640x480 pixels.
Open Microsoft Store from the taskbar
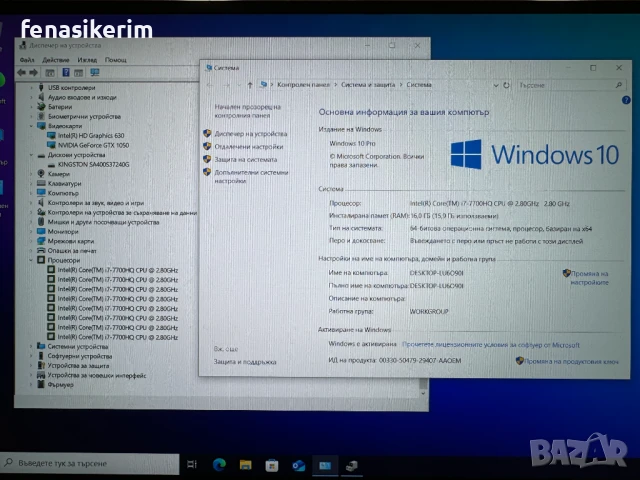click(x=271, y=465)
